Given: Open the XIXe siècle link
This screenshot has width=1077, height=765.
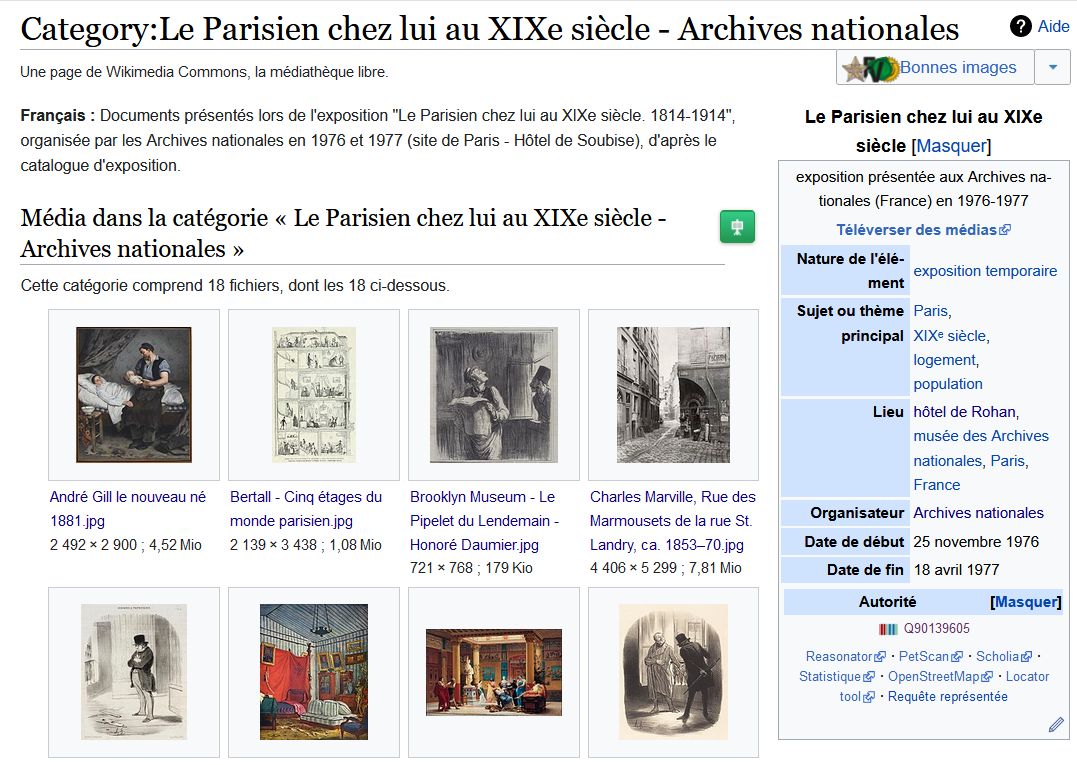Looking at the screenshot, I should tap(949, 336).
